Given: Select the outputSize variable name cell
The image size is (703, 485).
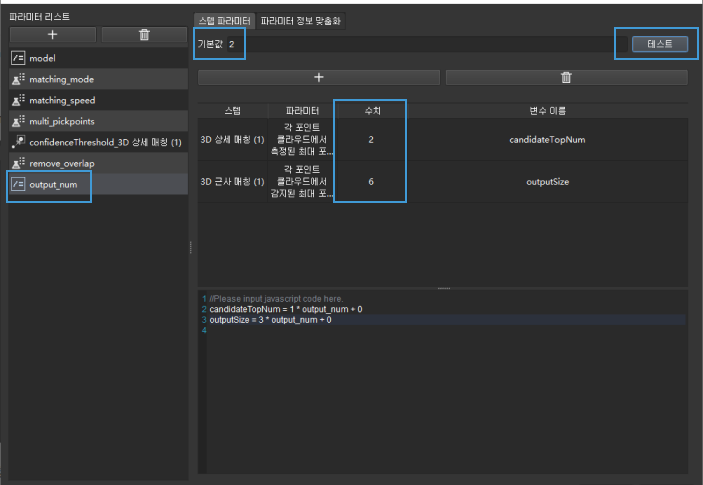Looking at the screenshot, I should tap(547, 182).
